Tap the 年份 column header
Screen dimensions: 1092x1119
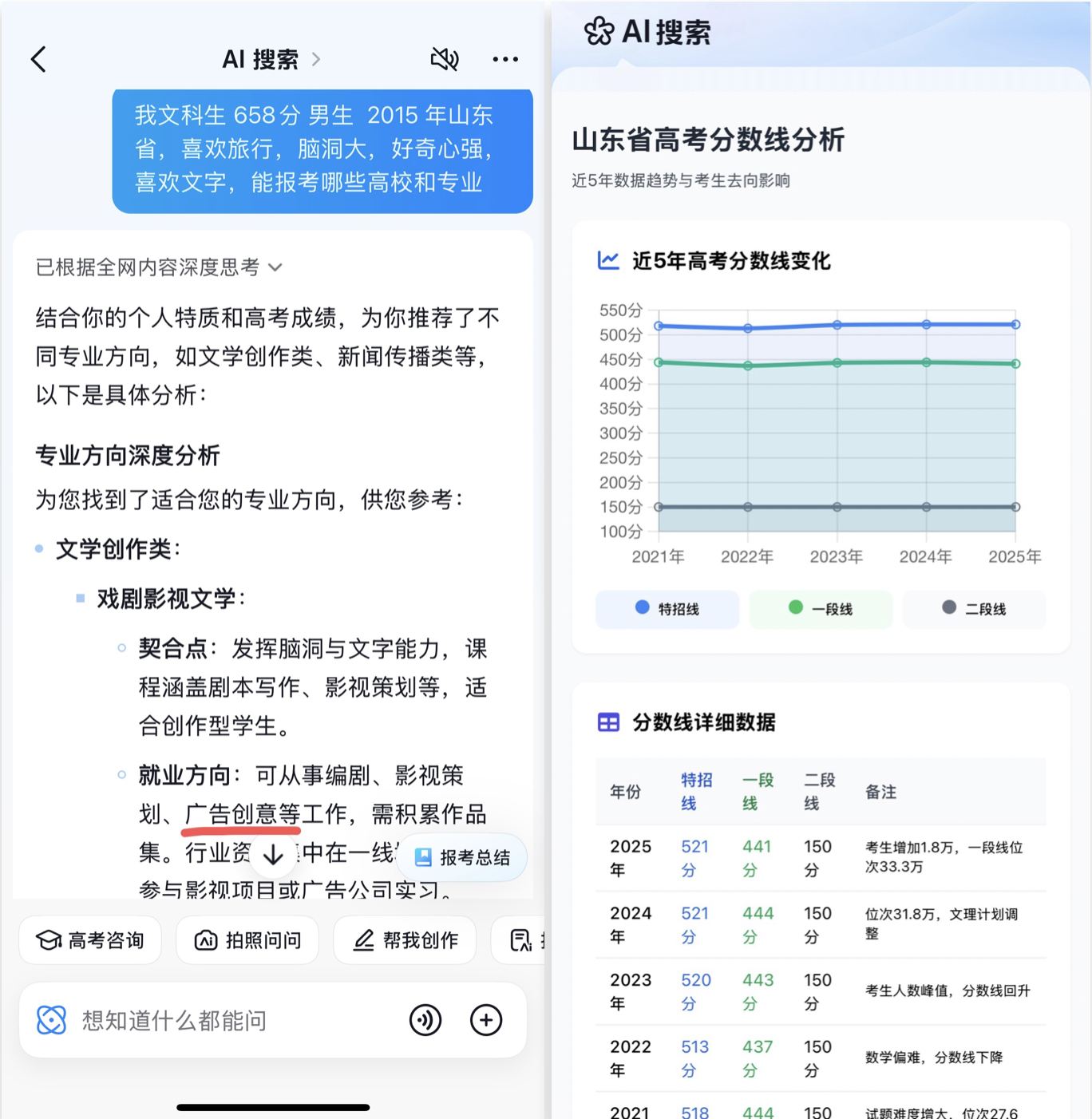pyautogui.click(x=626, y=792)
